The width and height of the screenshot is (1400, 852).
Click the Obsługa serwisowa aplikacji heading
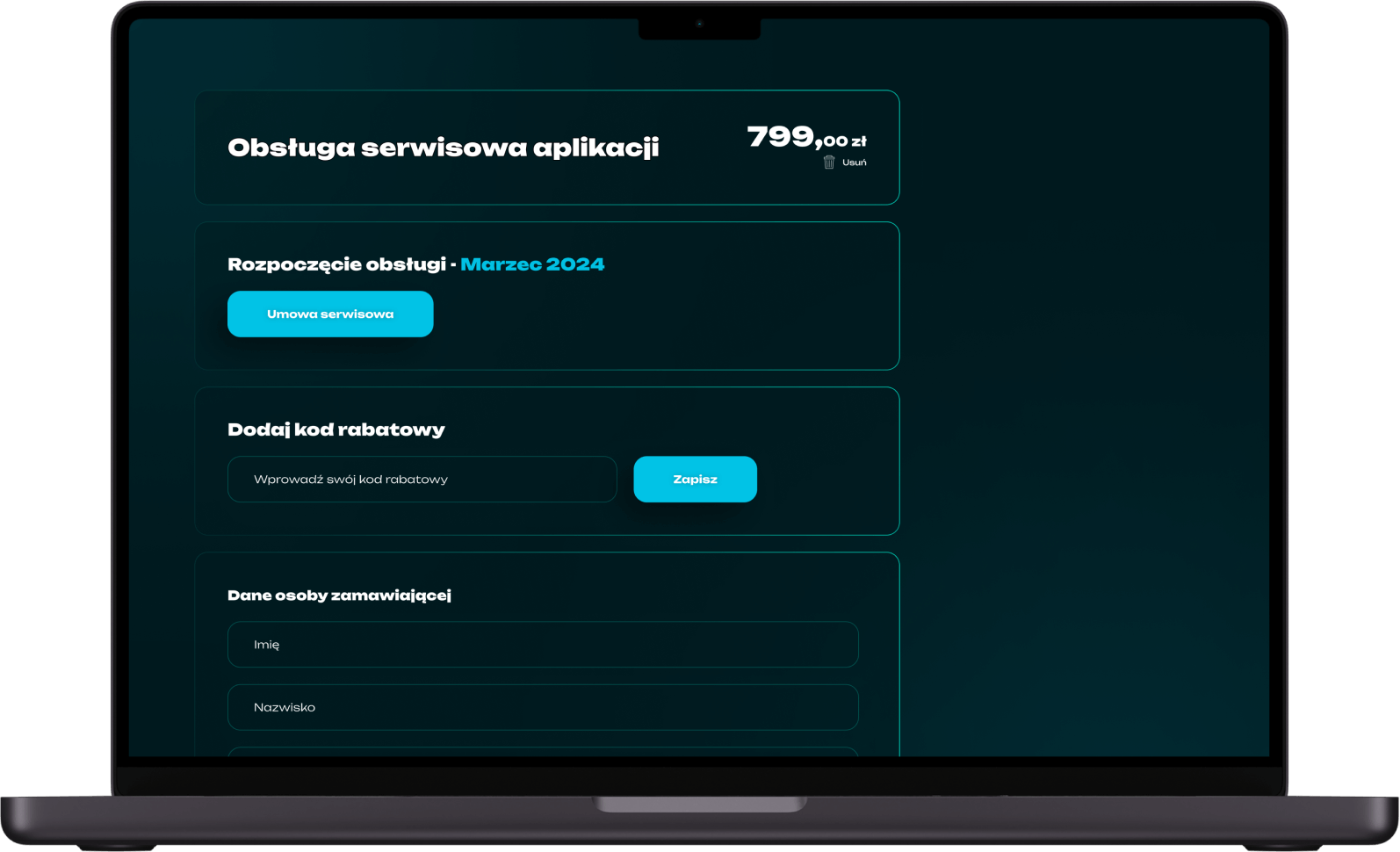coord(444,148)
